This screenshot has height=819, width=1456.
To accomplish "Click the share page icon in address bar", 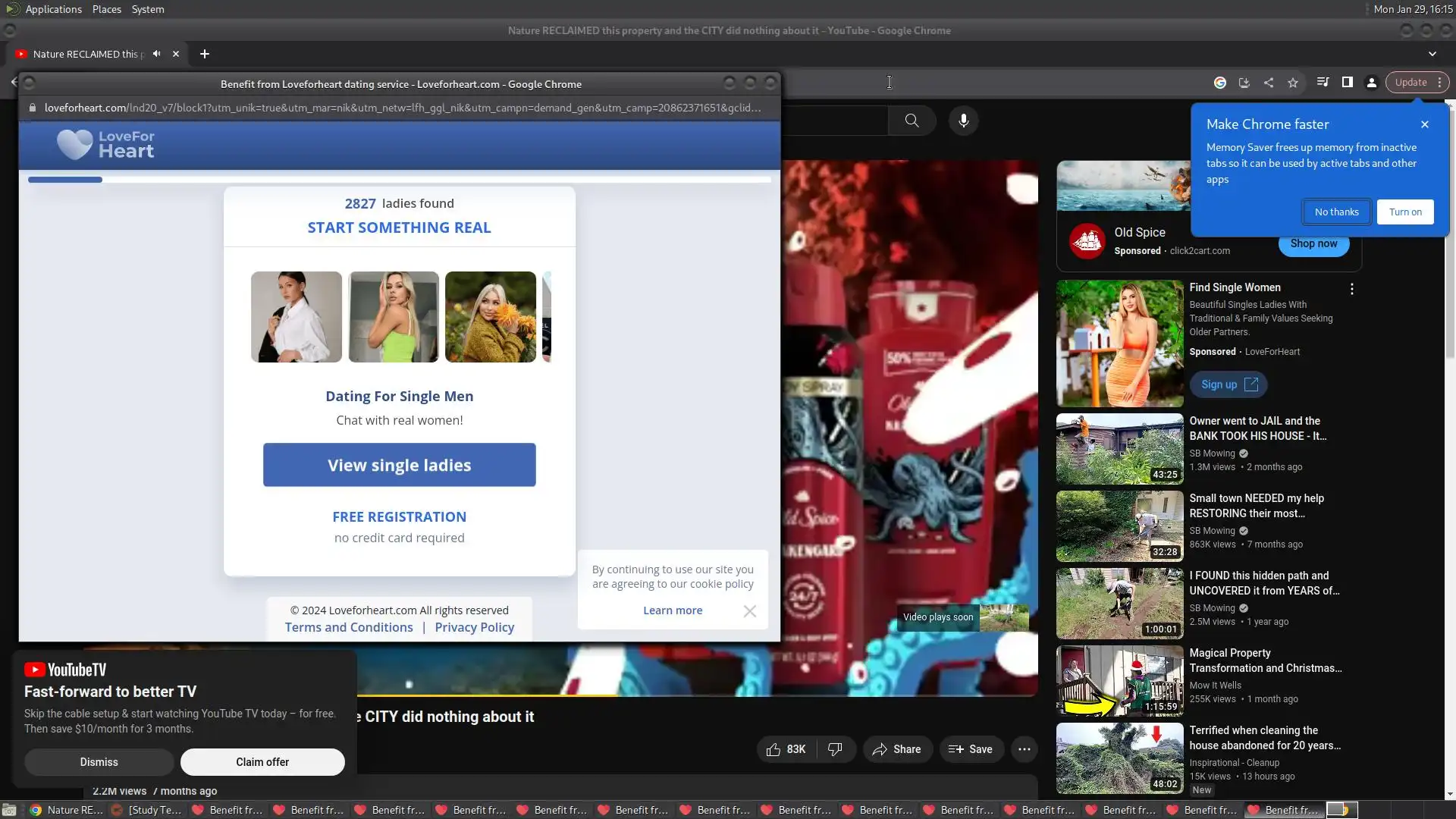I will click(1269, 83).
